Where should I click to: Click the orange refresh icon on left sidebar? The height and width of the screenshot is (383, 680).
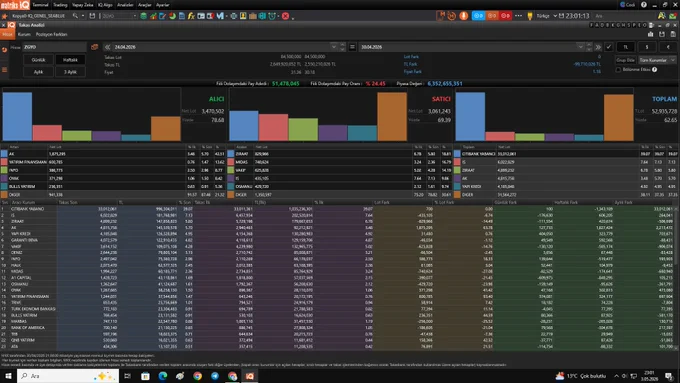4,50
